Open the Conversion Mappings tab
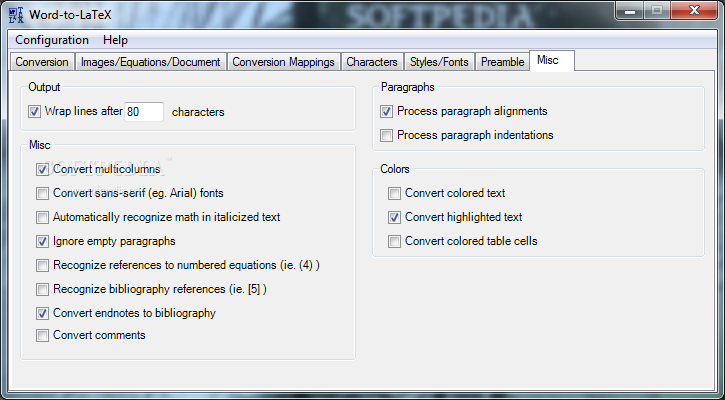 283,62
